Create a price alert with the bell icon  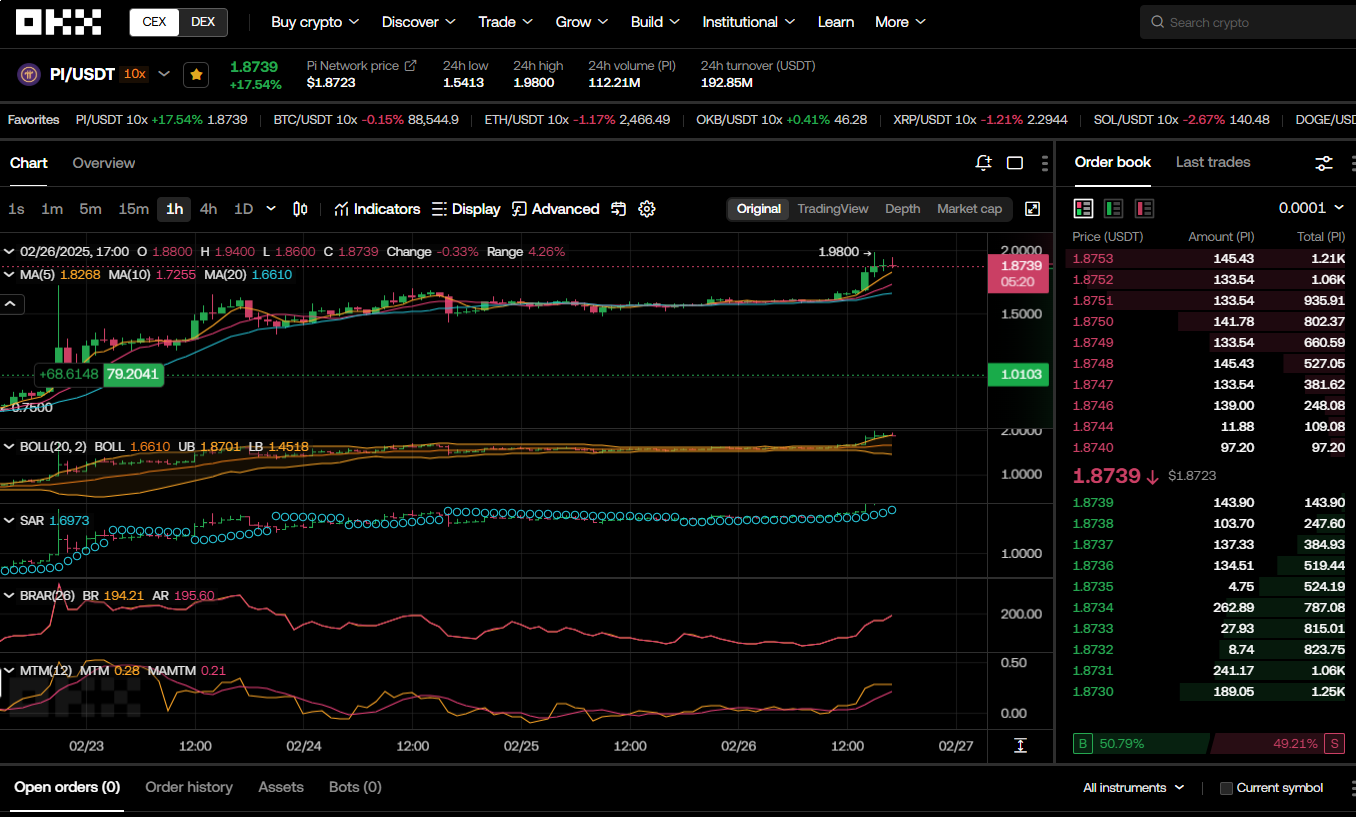[983, 163]
